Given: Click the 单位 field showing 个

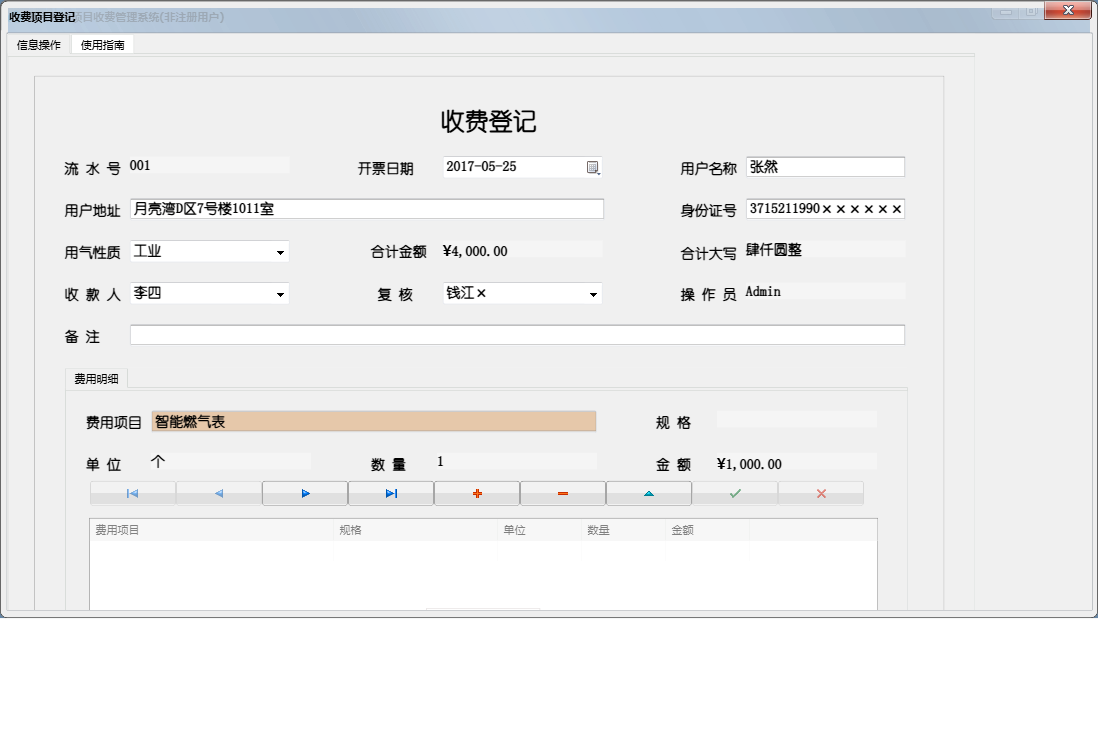Looking at the screenshot, I should click(230, 461).
